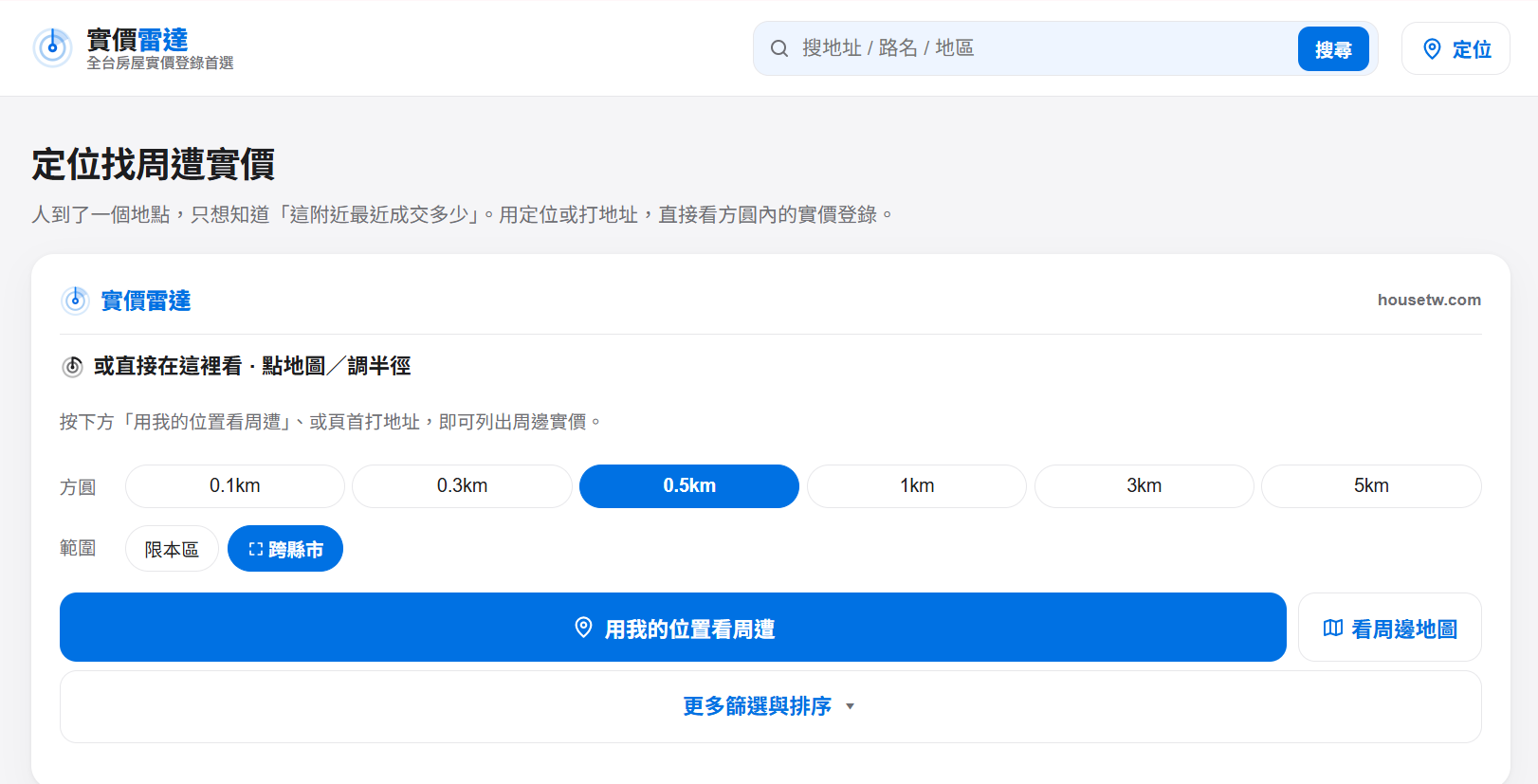The height and width of the screenshot is (784, 1538).
Task: Click the map icon in 看周邊地圖 button
Action: pos(1333,629)
